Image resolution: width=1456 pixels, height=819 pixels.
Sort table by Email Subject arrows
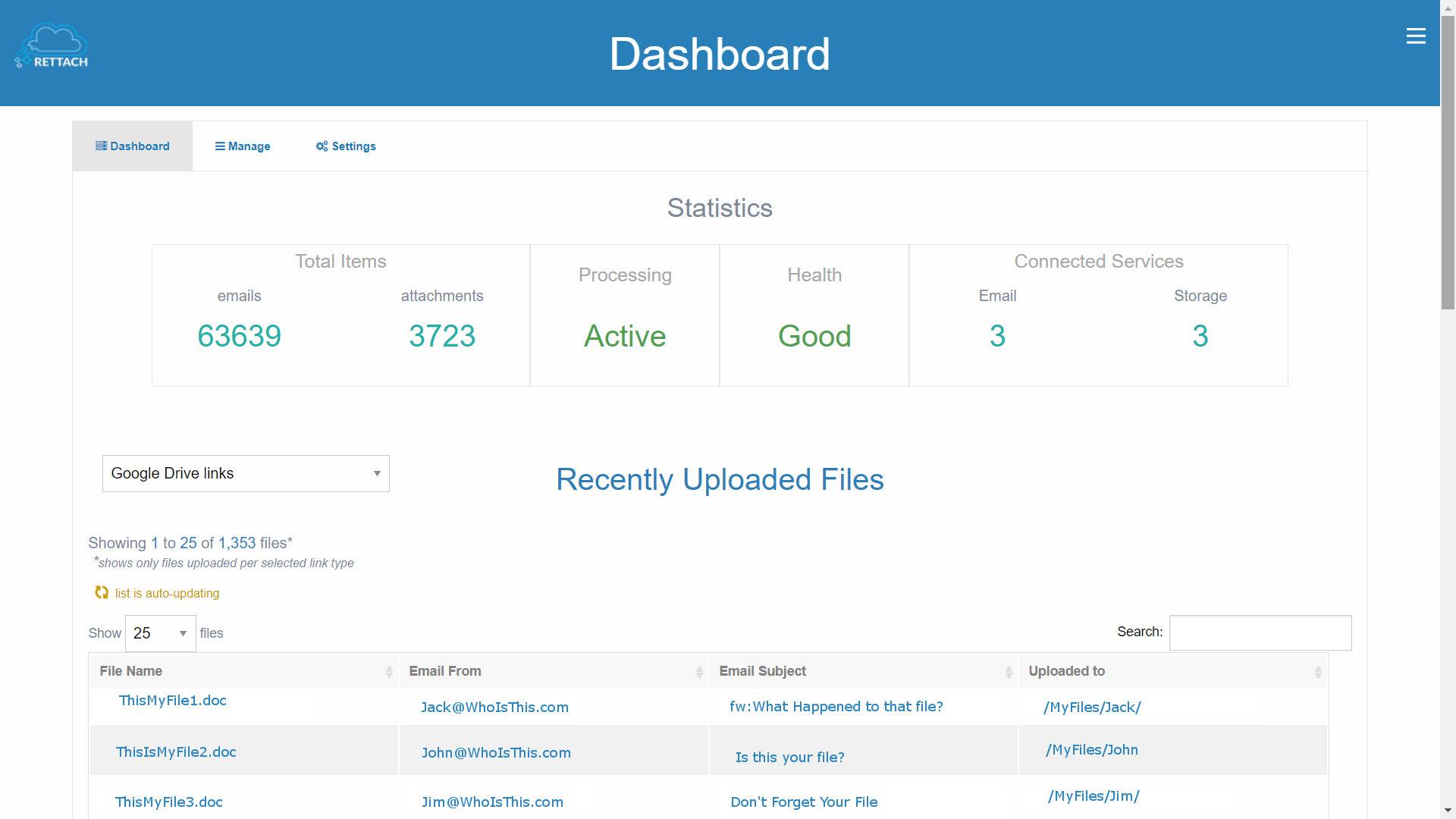pos(1009,672)
